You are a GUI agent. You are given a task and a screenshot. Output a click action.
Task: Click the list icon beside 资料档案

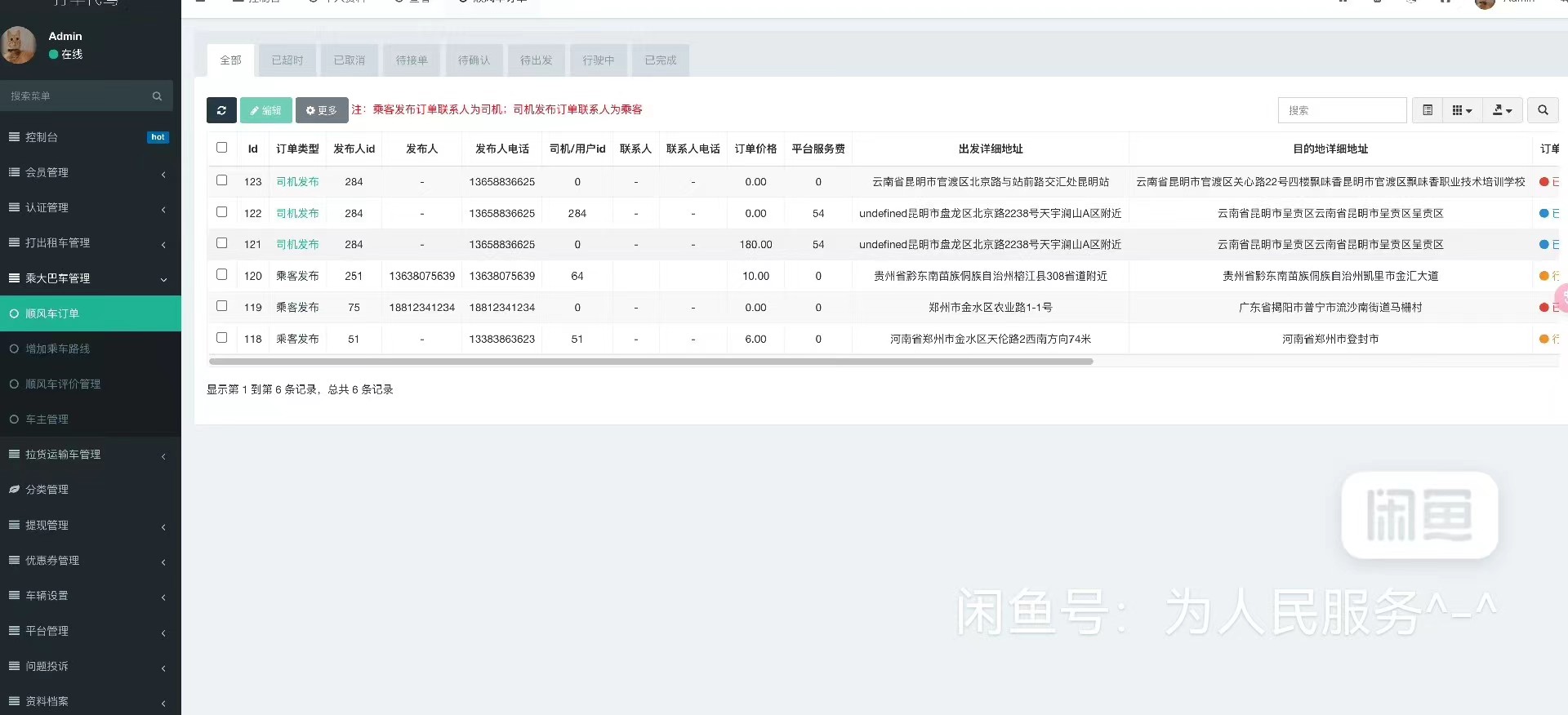tap(14, 701)
